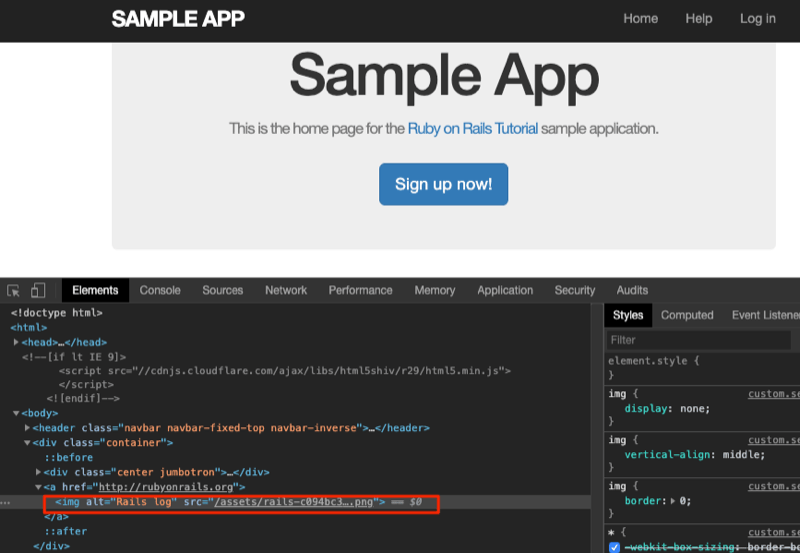Viewport: 800px width, 553px height.
Task: Click the element.style rule block
Action: [x=702, y=368]
